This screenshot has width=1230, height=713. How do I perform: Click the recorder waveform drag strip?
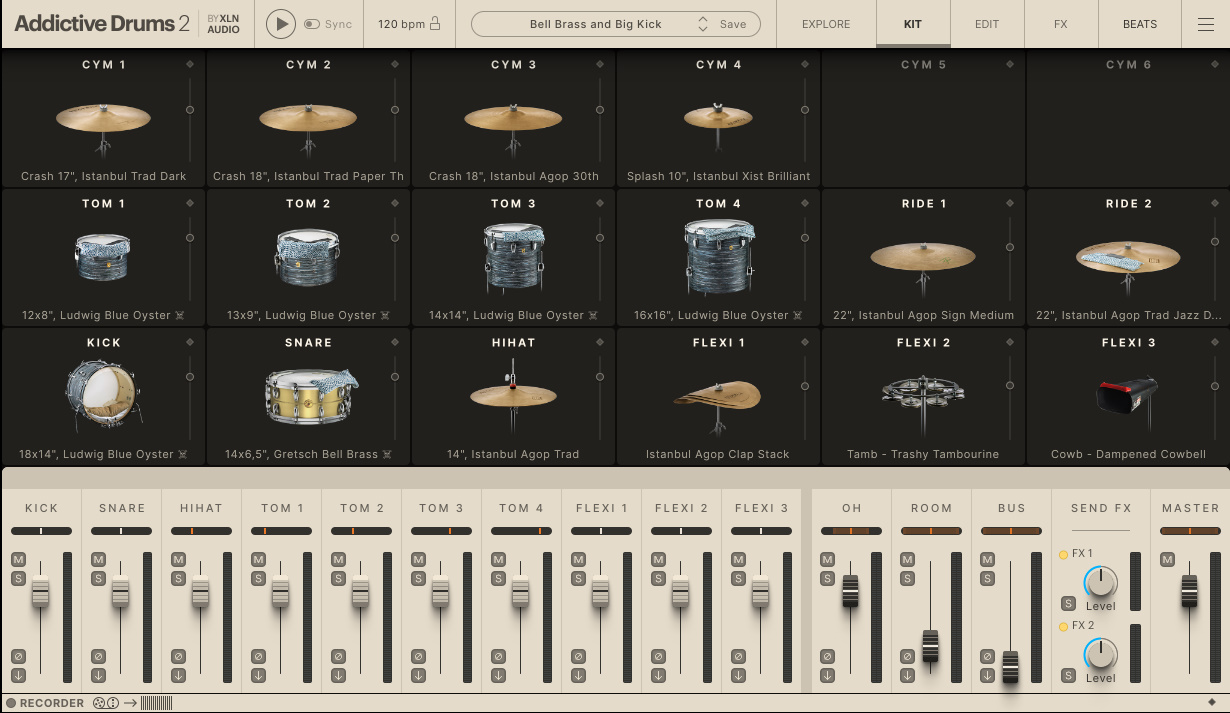(156, 703)
